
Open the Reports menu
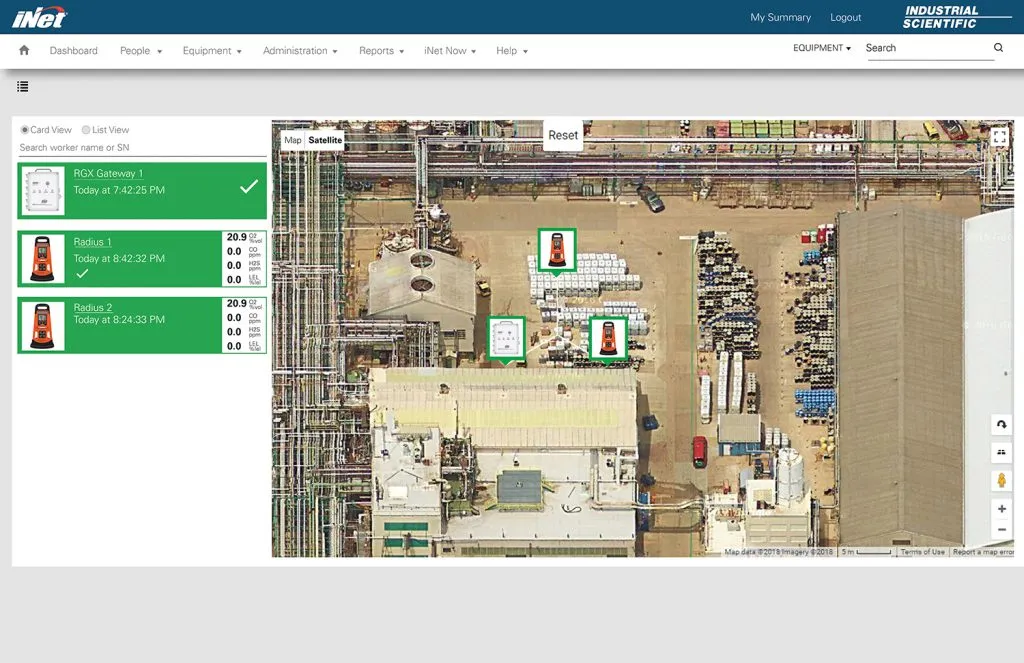click(381, 51)
